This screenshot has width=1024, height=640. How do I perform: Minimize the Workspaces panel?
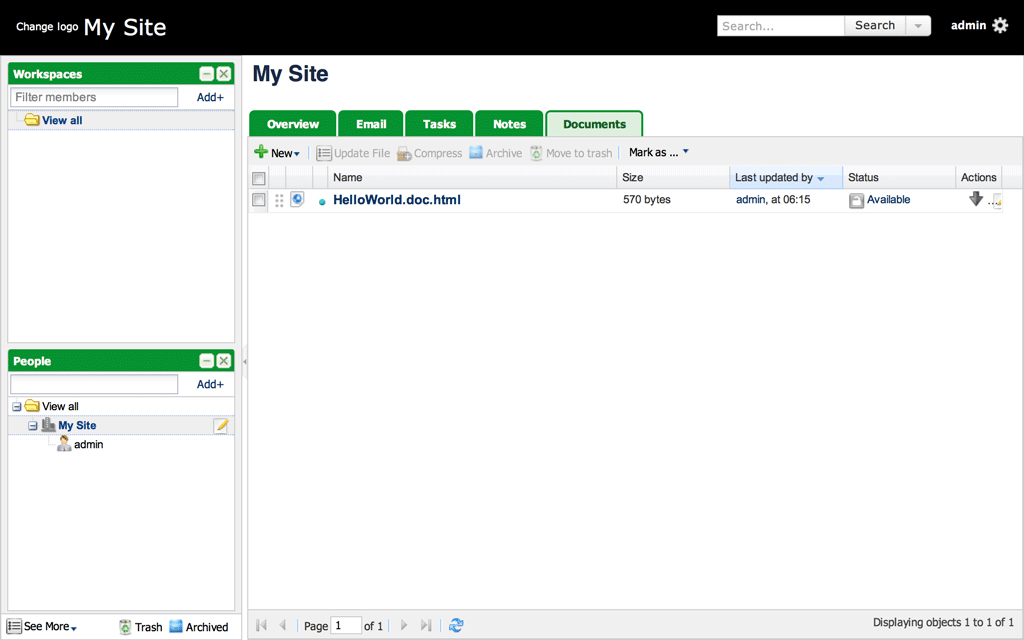(206, 74)
